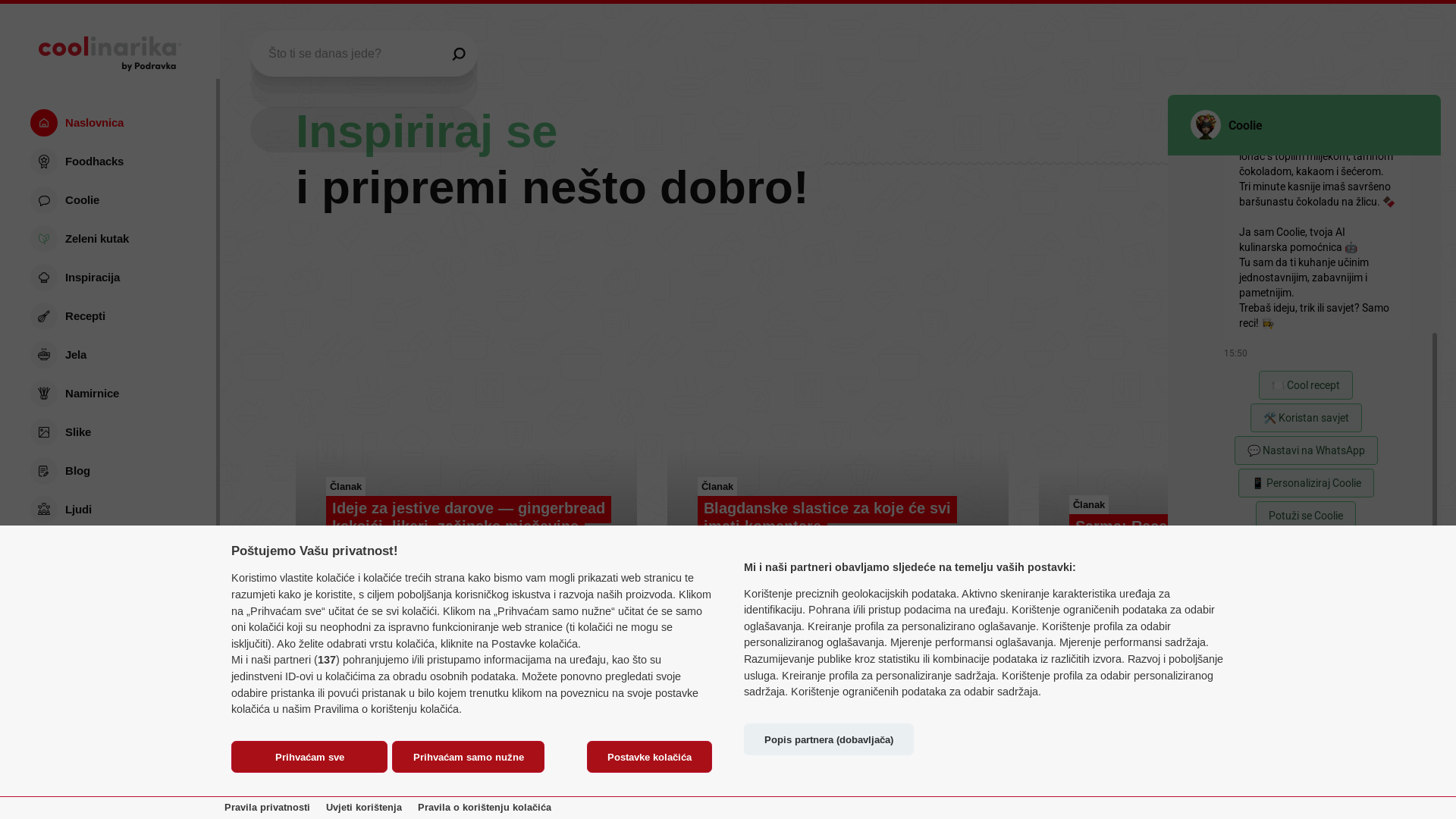Click Cool recept chat suggestion
Screen dimensions: 1456x819
(x=1306, y=385)
